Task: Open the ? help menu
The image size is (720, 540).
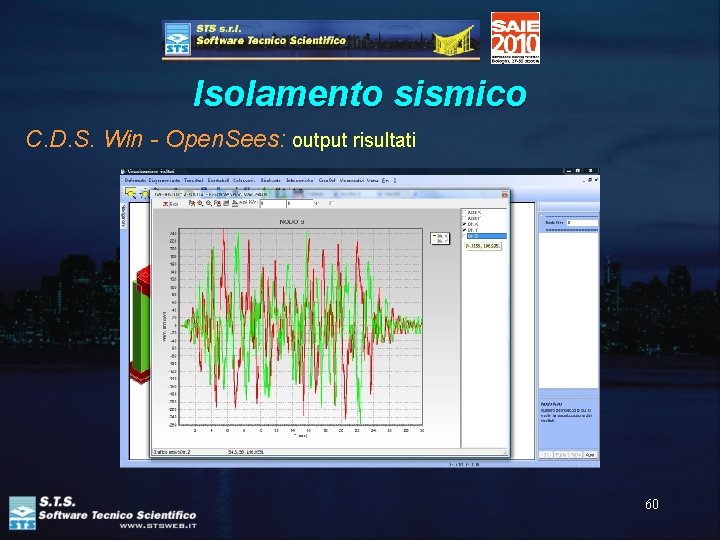Action: (x=395, y=180)
